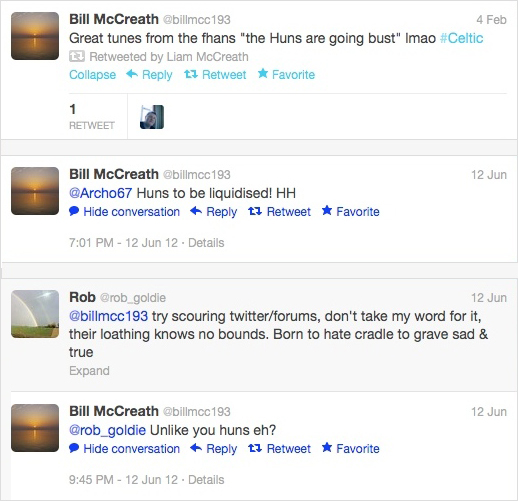This screenshot has height=501, width=518.
Task: Click the retweeter's avatar next to 1 Retweet
Action: (152, 117)
